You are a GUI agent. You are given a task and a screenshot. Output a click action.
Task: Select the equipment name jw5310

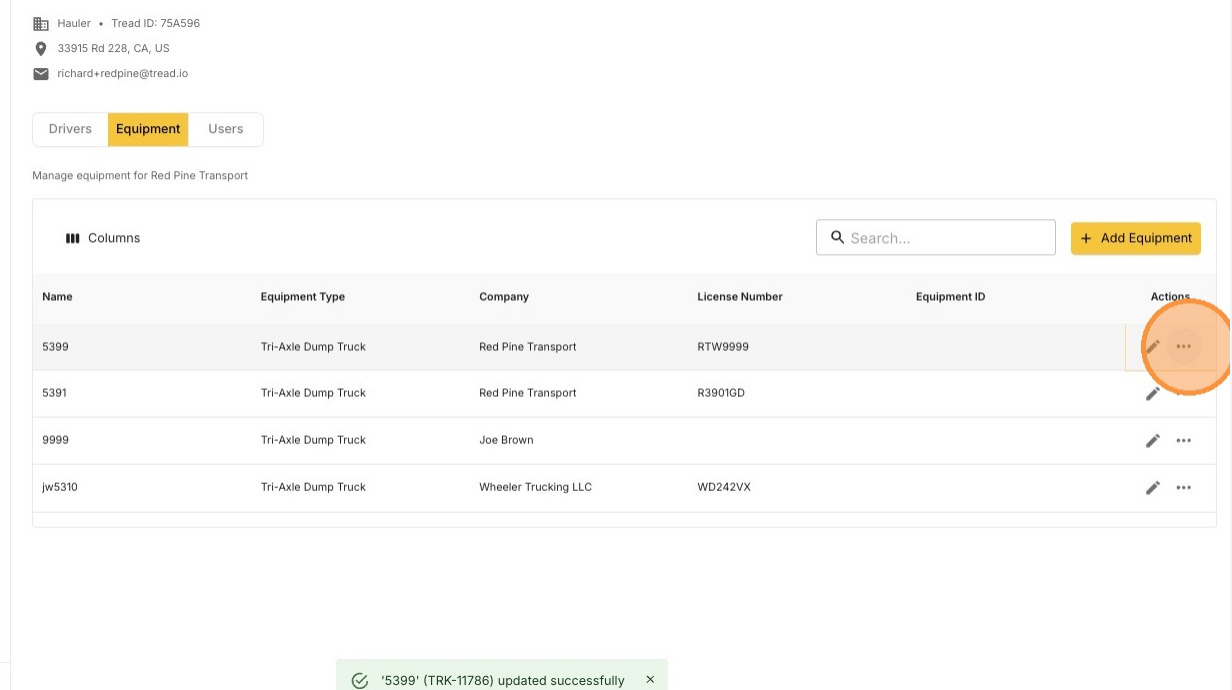pos(60,487)
